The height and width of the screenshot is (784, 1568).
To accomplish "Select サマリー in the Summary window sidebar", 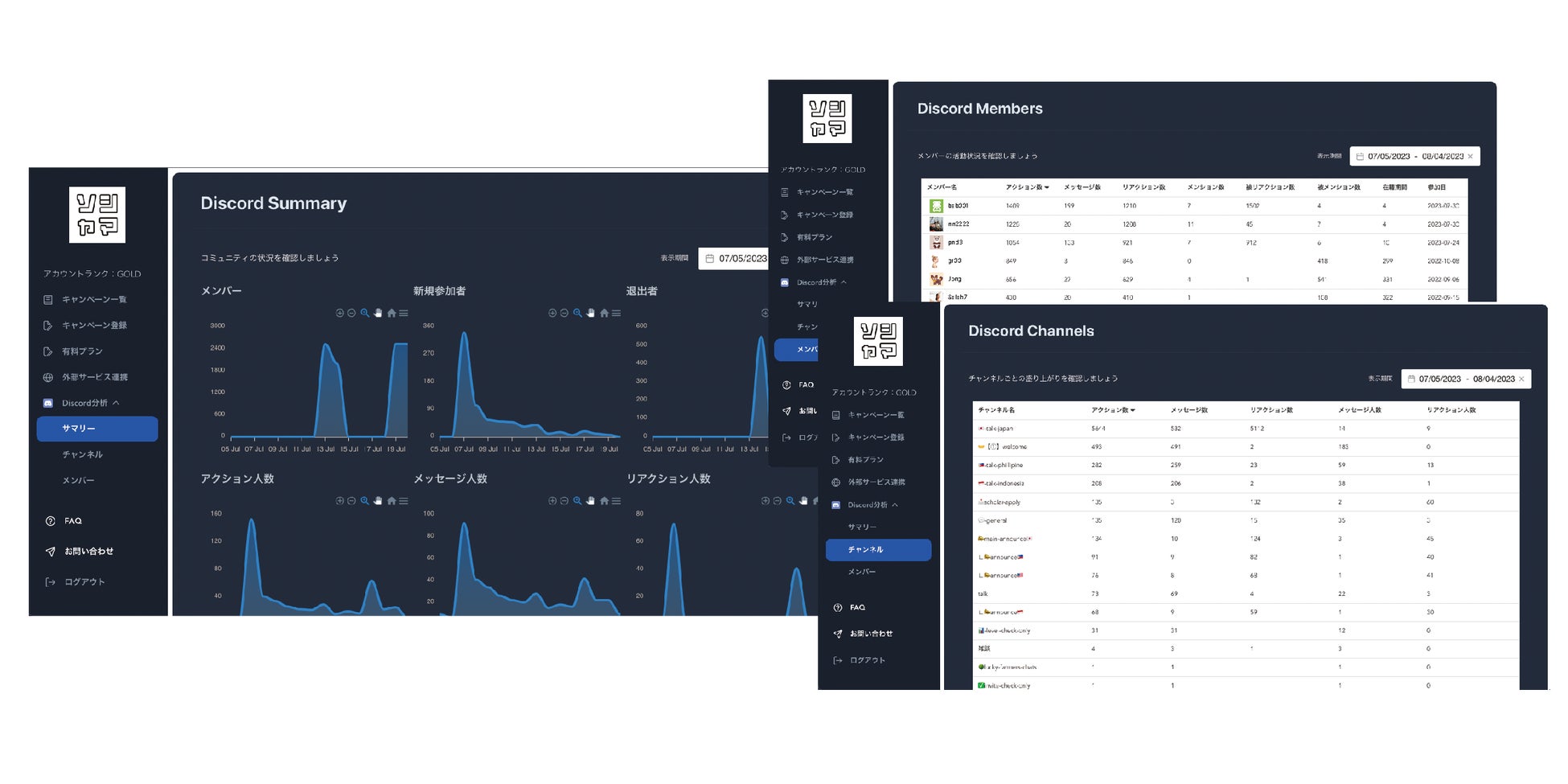I will pos(97,429).
